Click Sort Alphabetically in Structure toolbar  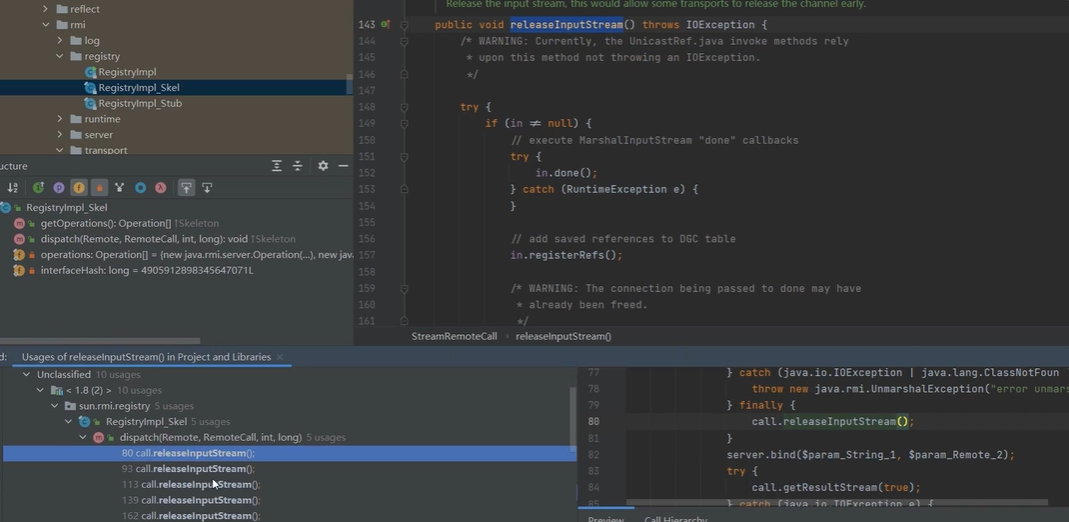13,188
